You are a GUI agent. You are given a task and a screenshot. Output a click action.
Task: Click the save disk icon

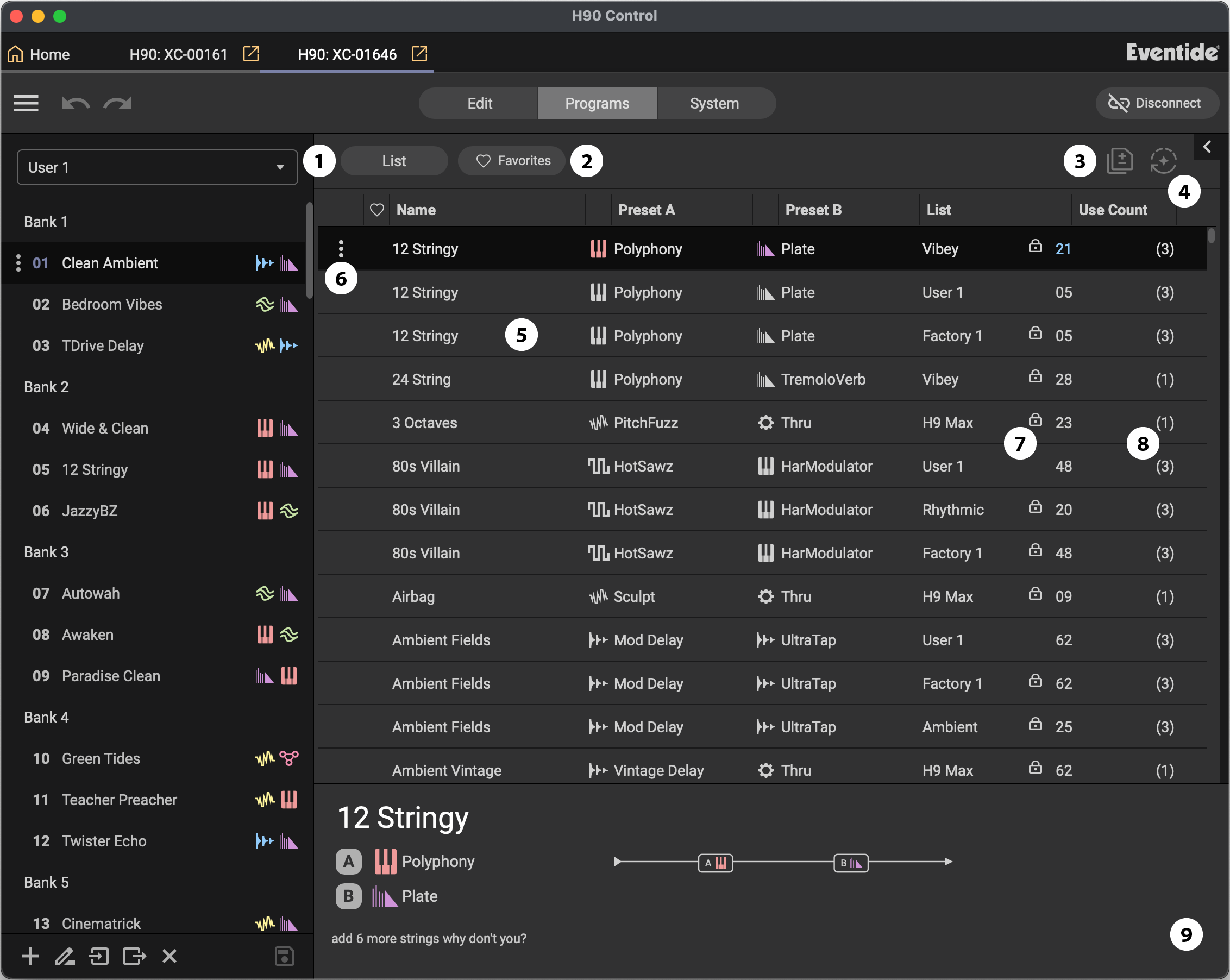pyautogui.click(x=284, y=956)
